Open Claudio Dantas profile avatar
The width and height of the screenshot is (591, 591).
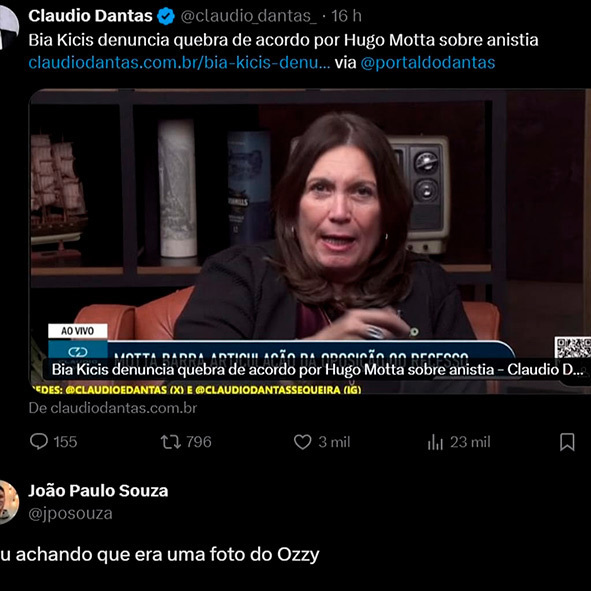coord(8,28)
